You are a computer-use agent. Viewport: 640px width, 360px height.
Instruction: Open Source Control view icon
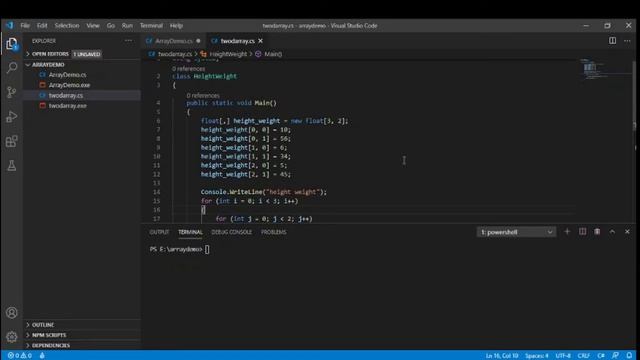[12, 92]
